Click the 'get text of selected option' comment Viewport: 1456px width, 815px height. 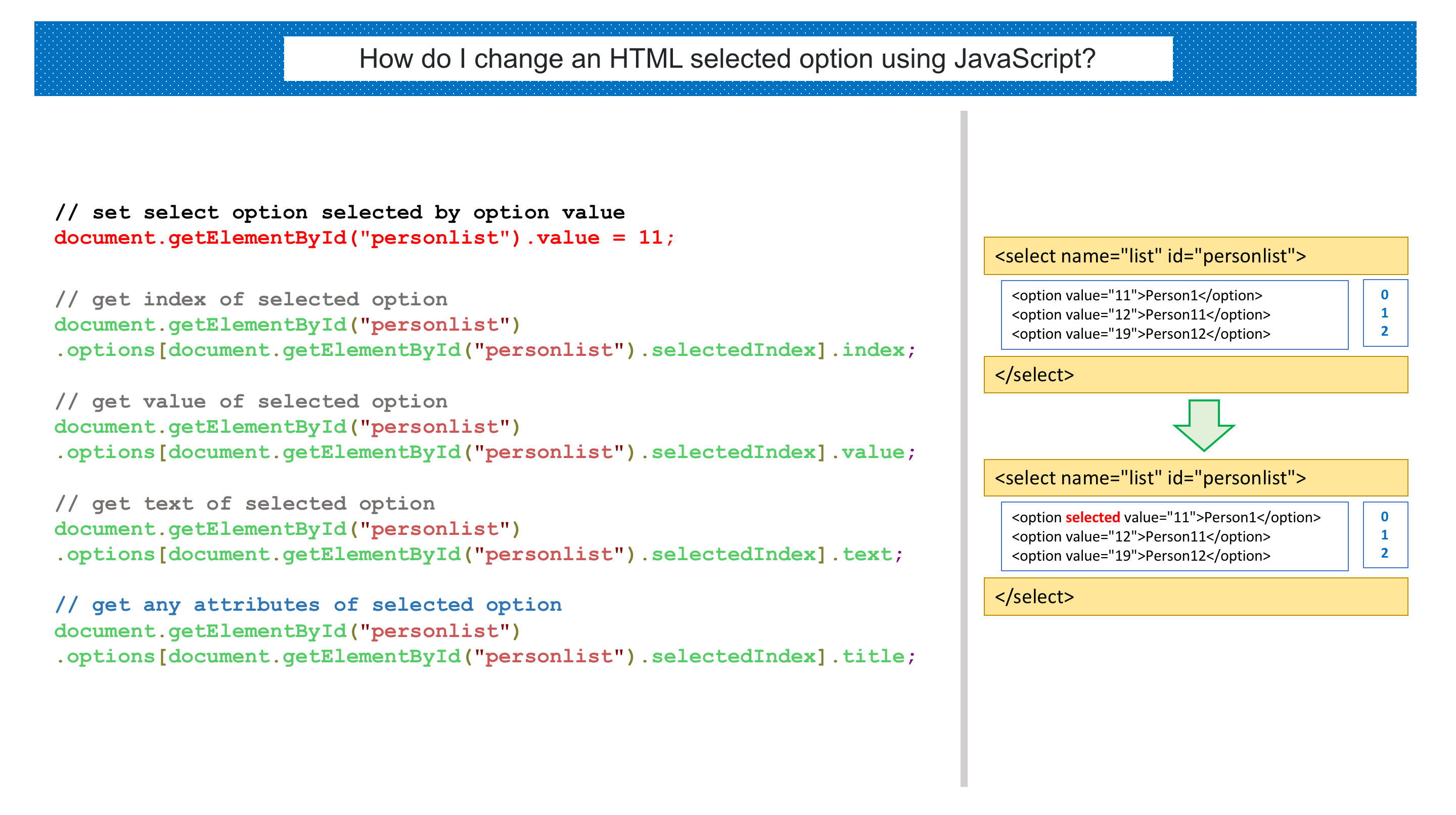(x=245, y=503)
